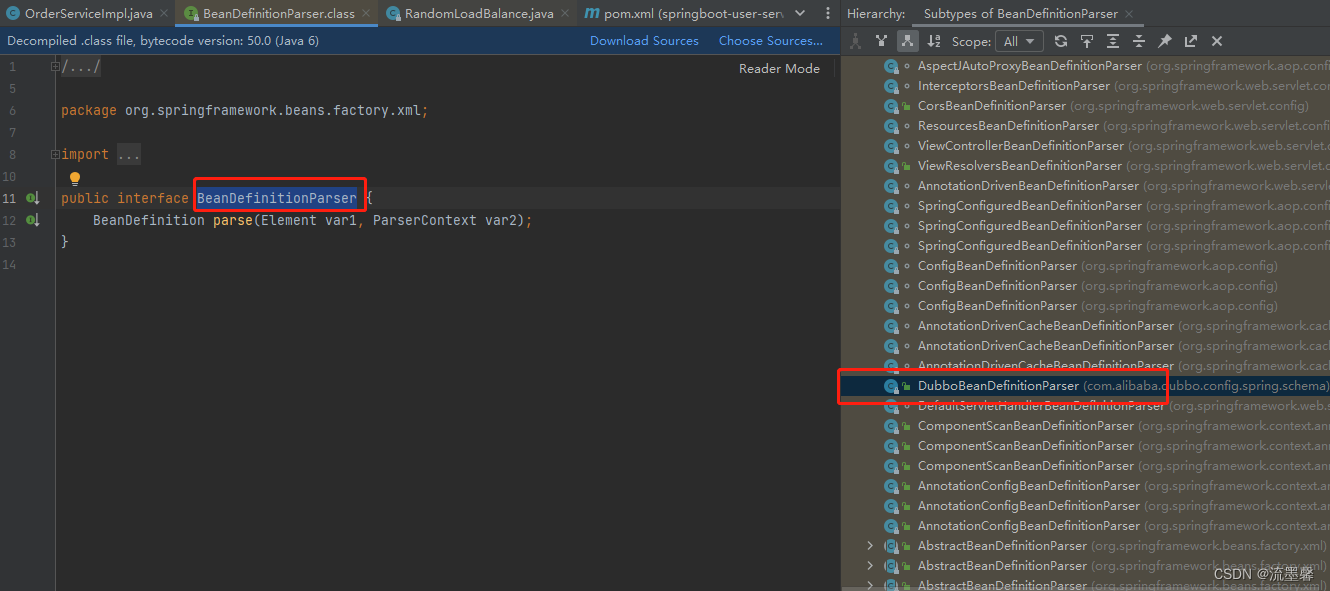1330x591 pixels.
Task: Show the supertypes hierarchy
Action: (x=881, y=41)
